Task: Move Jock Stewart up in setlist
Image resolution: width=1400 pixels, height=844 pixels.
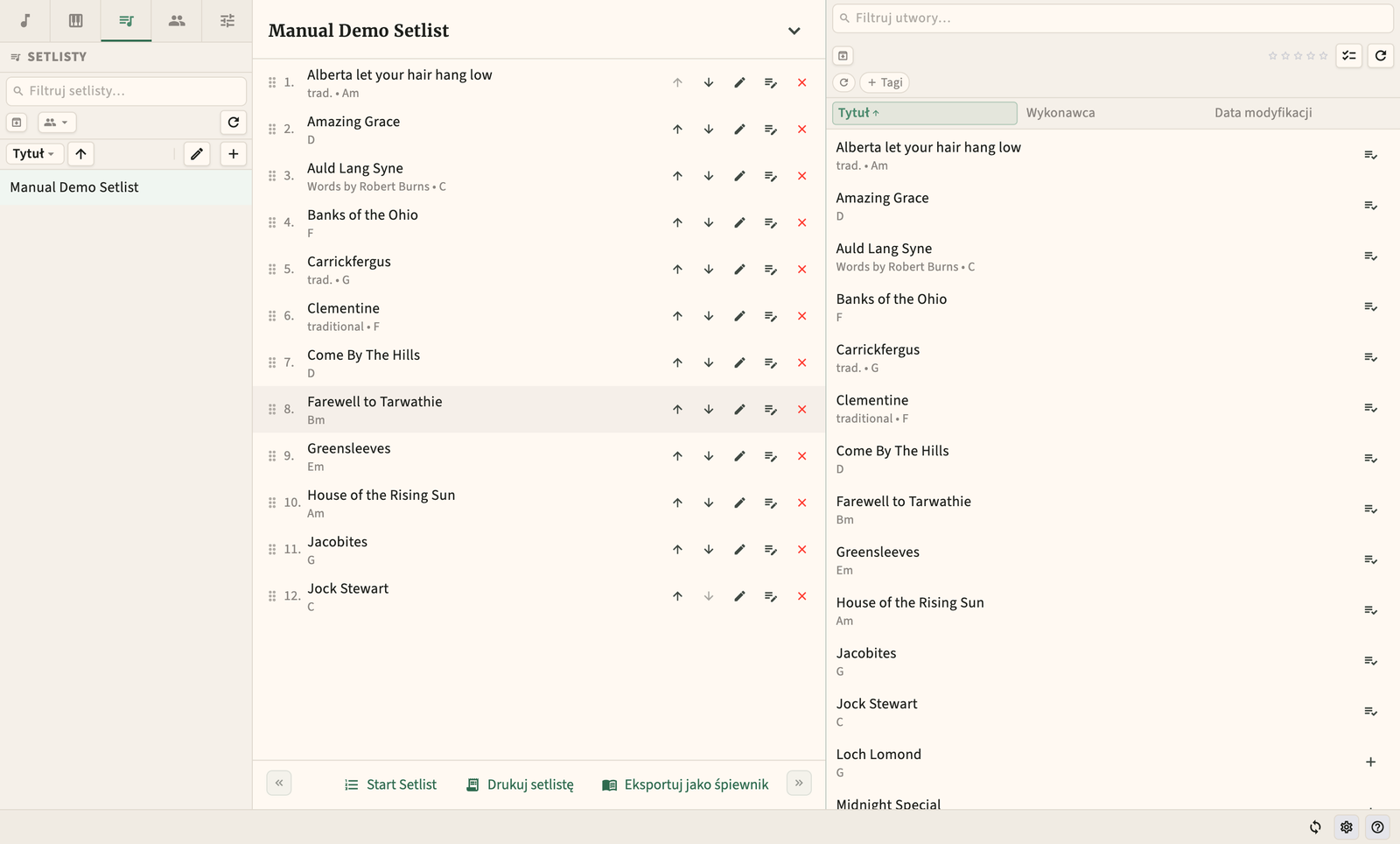Action: point(677,596)
